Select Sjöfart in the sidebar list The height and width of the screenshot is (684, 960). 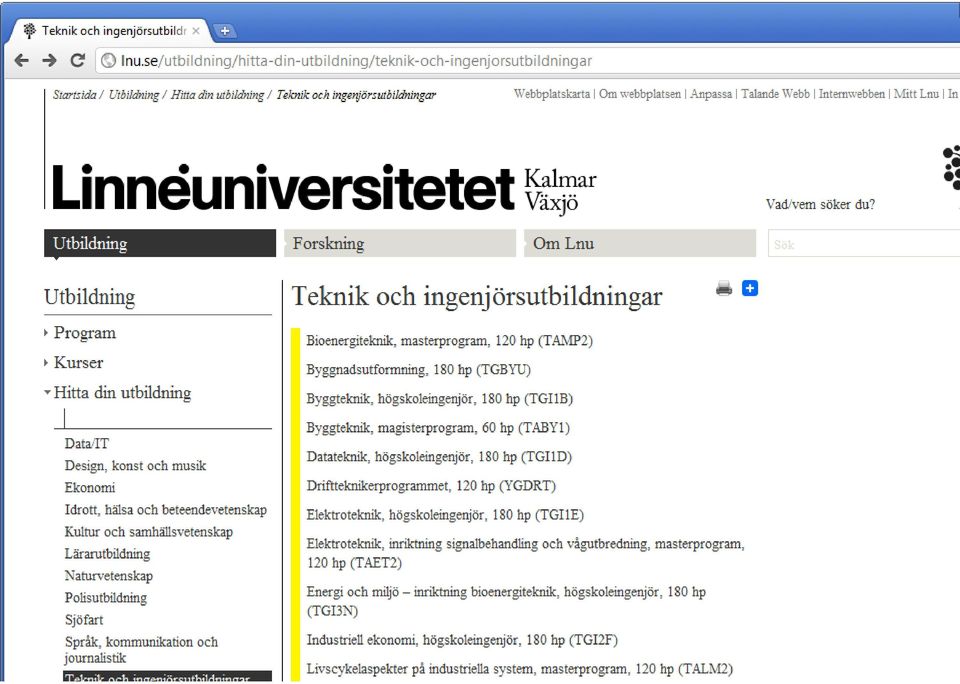(84, 620)
